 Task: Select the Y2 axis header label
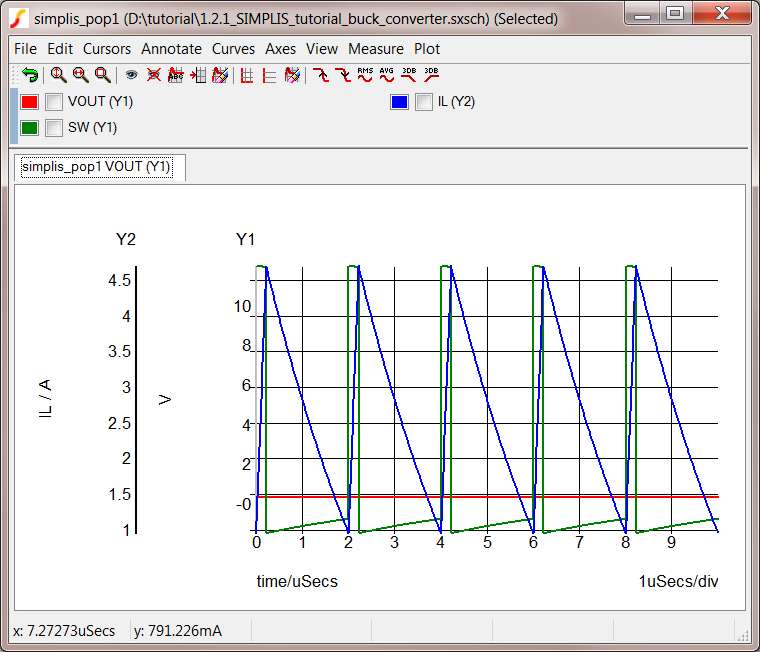click(126, 239)
